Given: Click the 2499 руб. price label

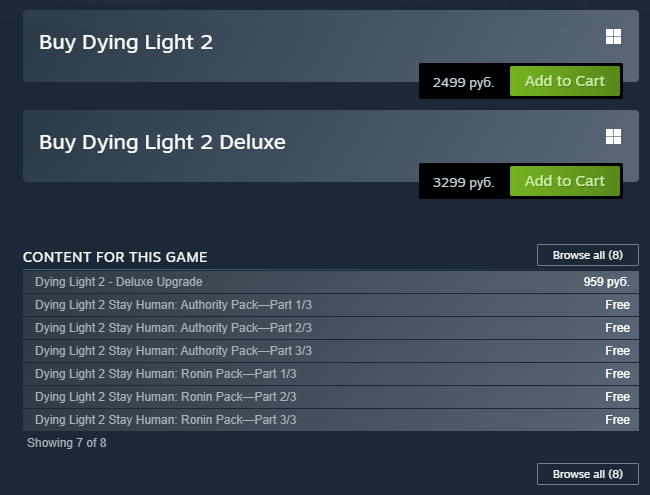Looking at the screenshot, I should pyautogui.click(x=463, y=82).
